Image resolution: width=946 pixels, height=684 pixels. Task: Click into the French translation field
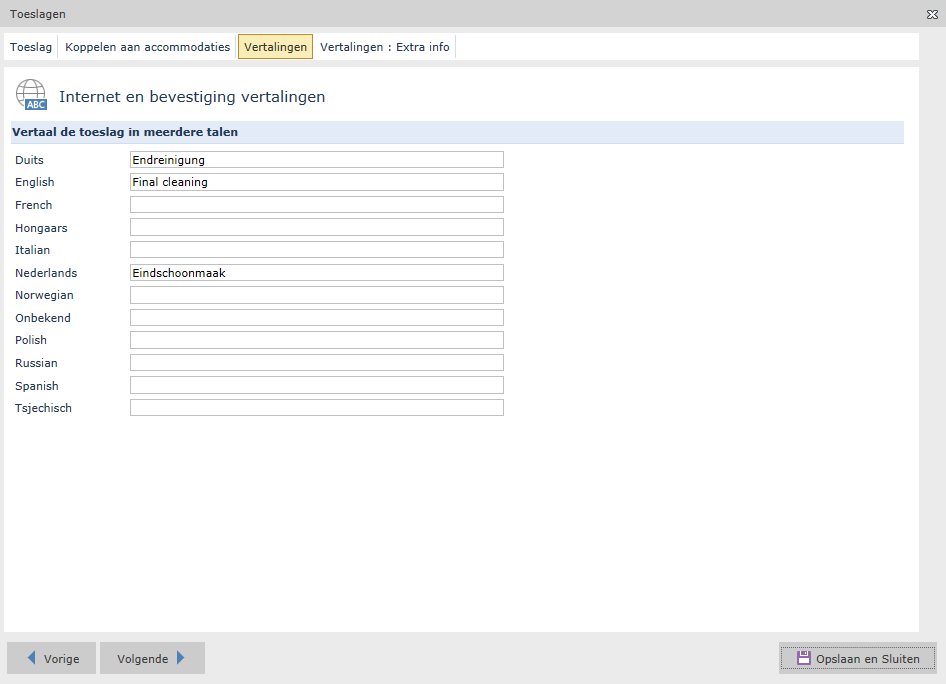pyautogui.click(x=316, y=205)
